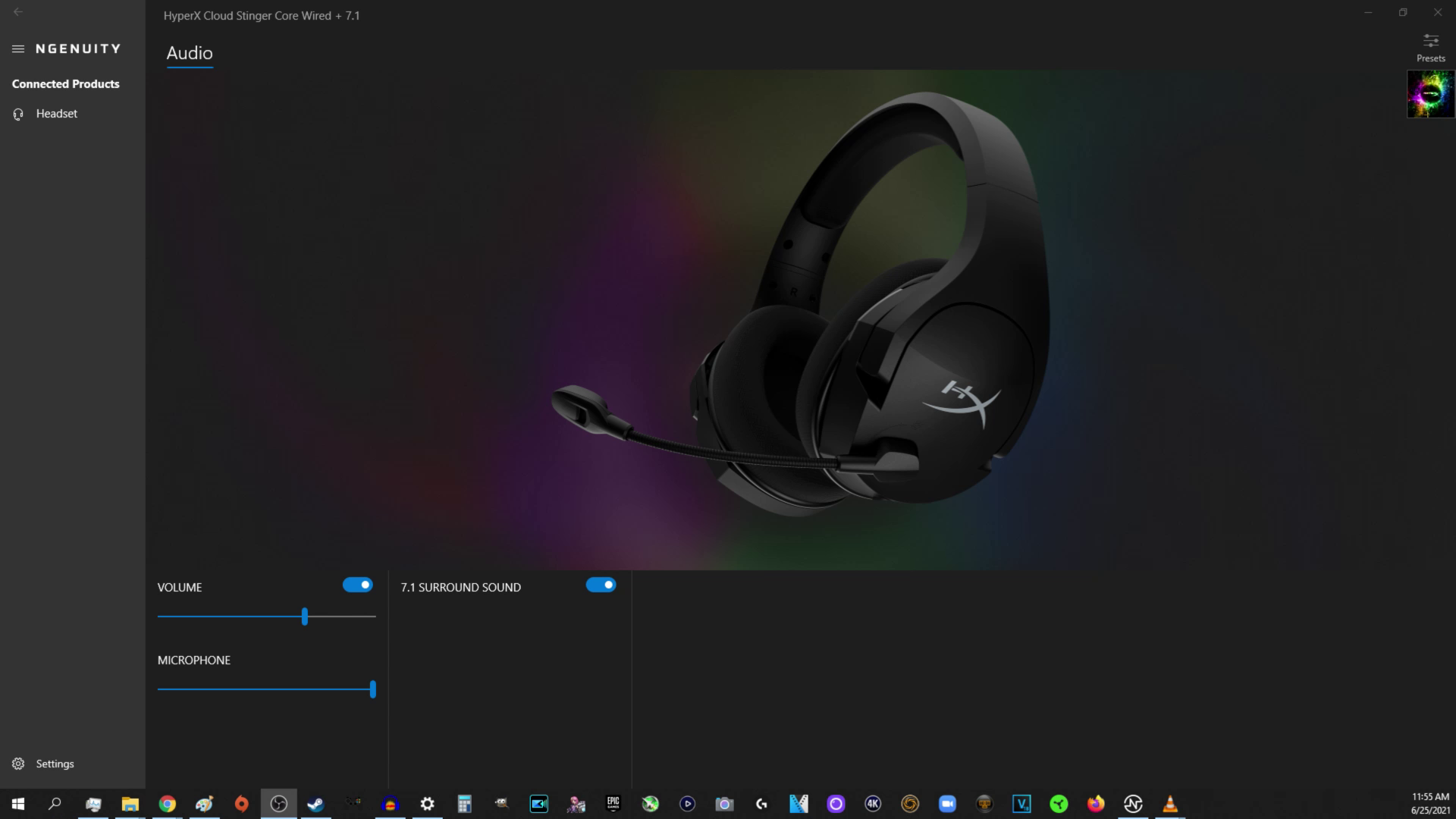The height and width of the screenshot is (819, 1456).
Task: Click the VOLUME label
Action: point(180,588)
